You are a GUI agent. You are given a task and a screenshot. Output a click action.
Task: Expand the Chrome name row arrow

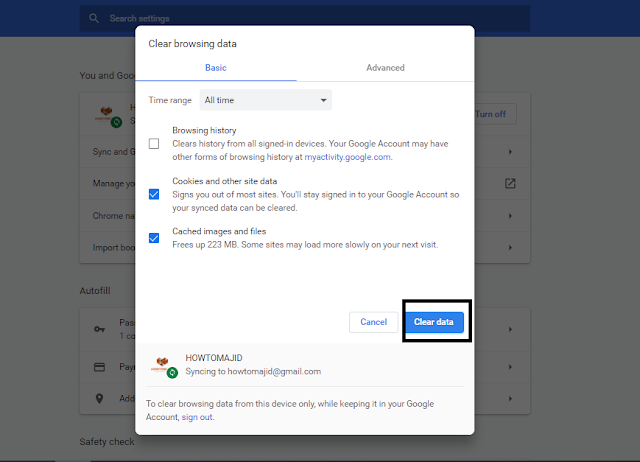[510, 215]
